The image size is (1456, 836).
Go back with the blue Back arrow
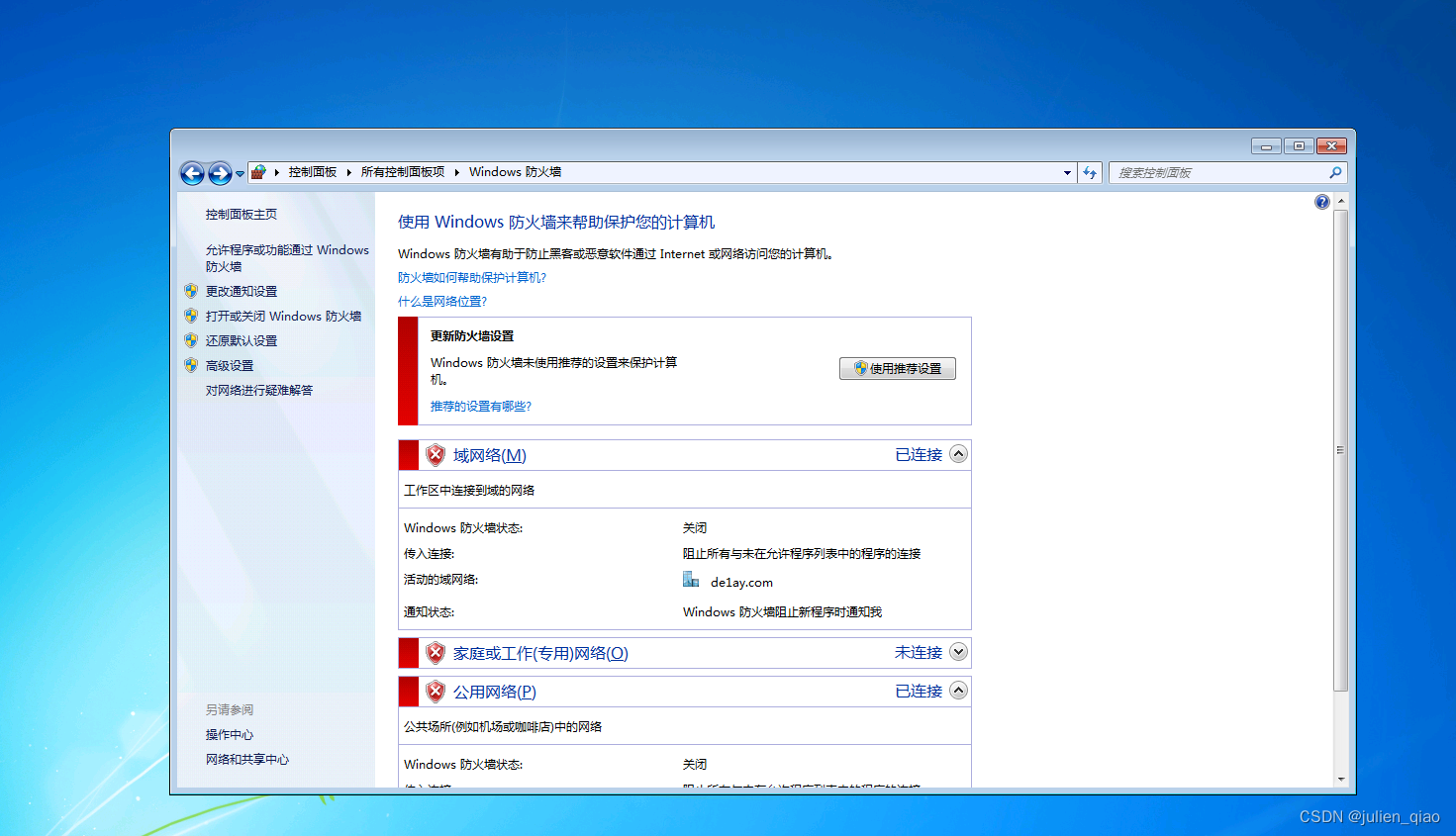[x=192, y=173]
